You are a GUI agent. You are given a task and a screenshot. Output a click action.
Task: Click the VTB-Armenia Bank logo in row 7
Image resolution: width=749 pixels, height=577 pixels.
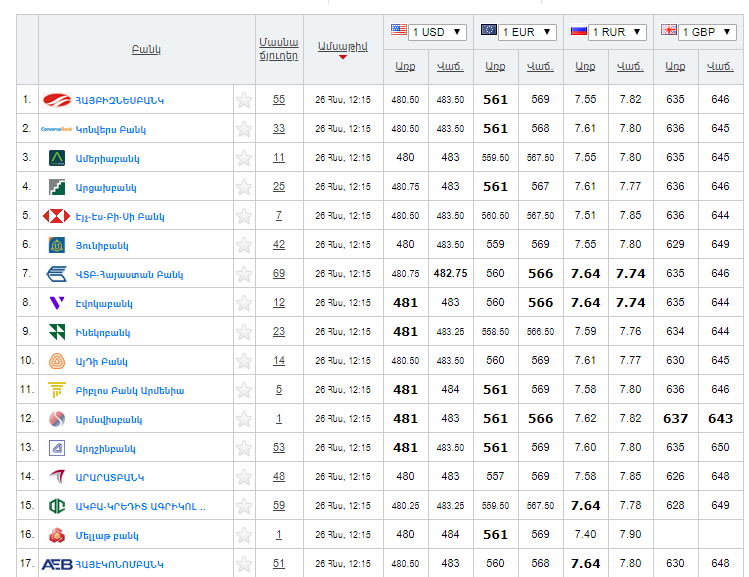click(x=56, y=274)
